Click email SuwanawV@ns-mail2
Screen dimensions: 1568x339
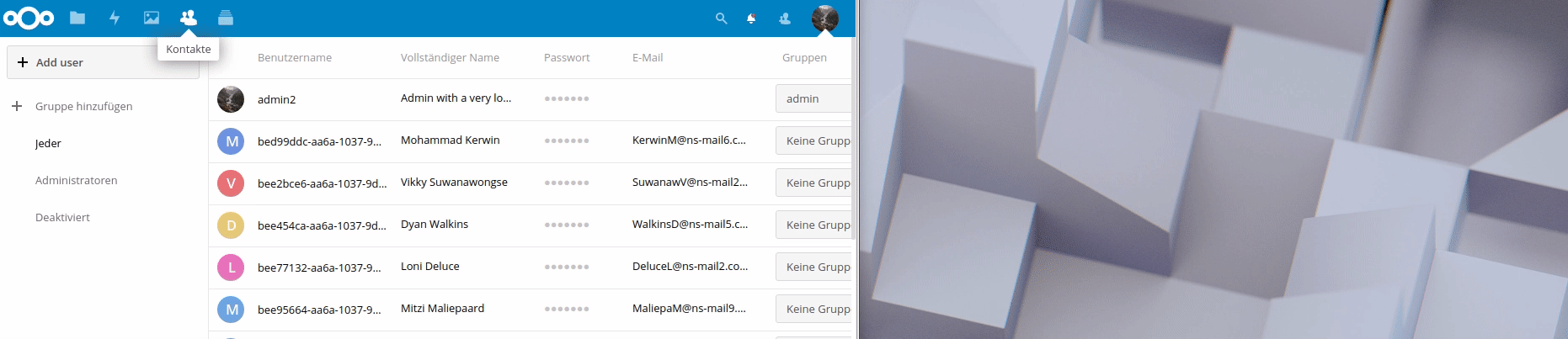coord(690,182)
